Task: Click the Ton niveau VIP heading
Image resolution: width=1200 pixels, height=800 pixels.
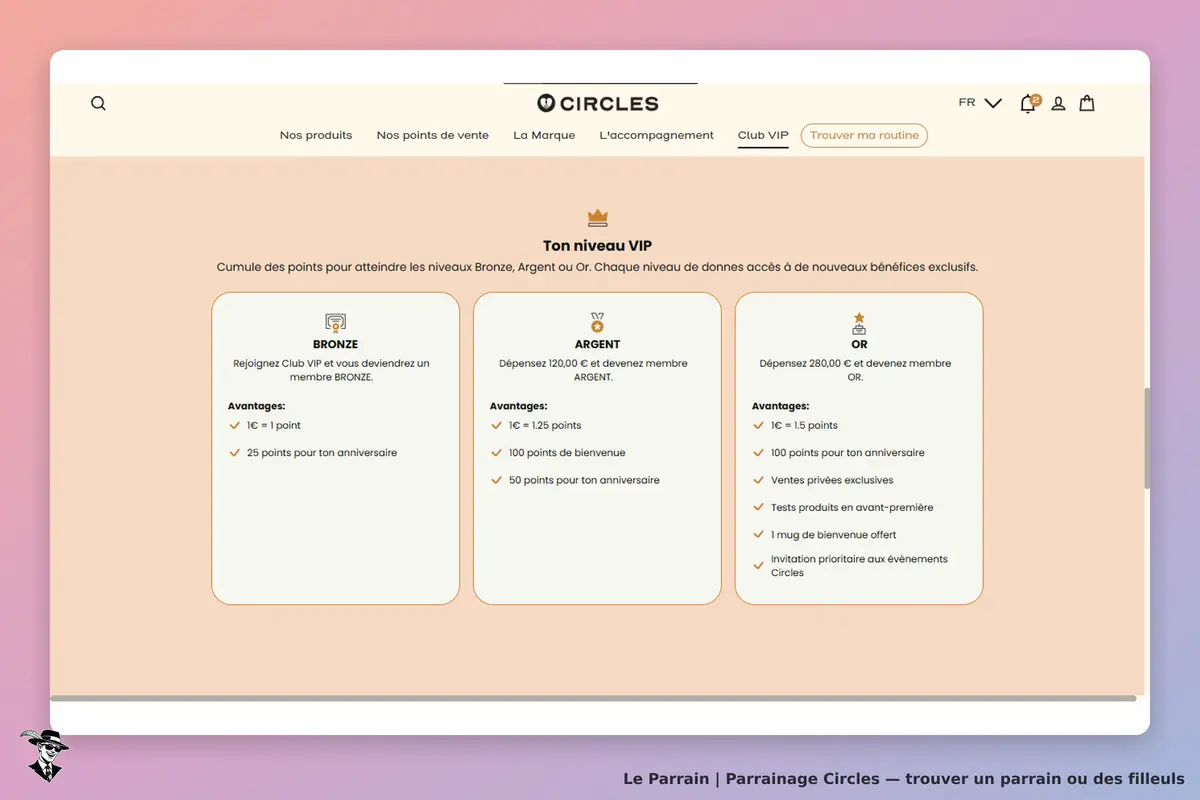Action: click(598, 245)
